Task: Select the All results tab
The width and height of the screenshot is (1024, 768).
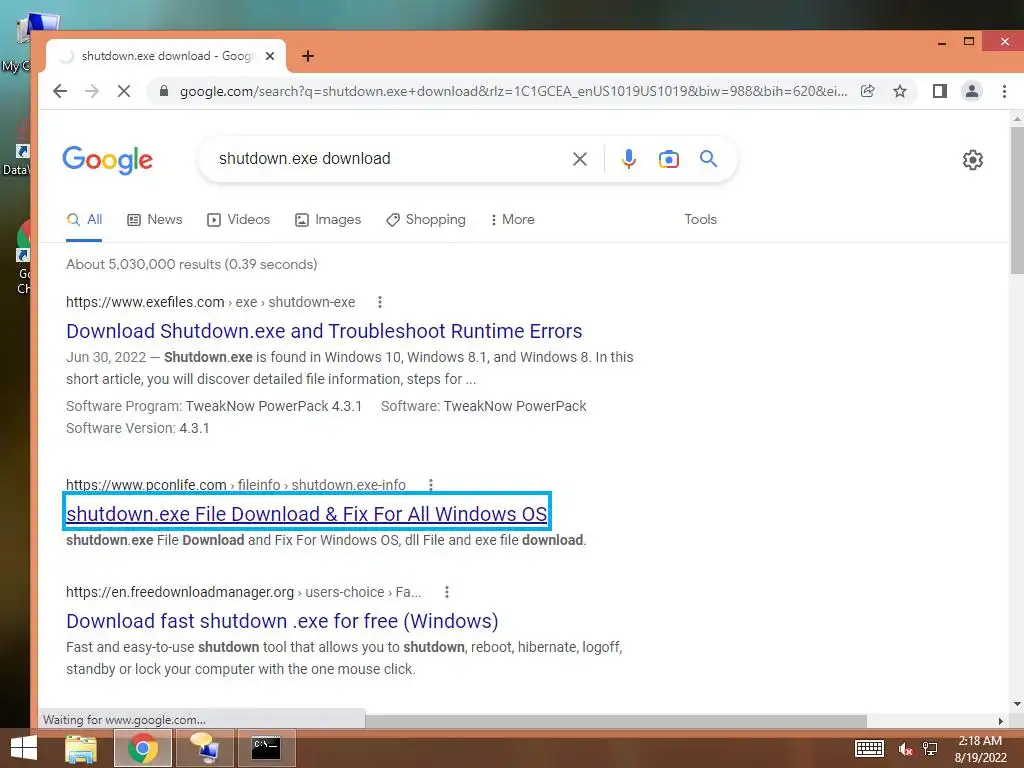Action: point(84,219)
